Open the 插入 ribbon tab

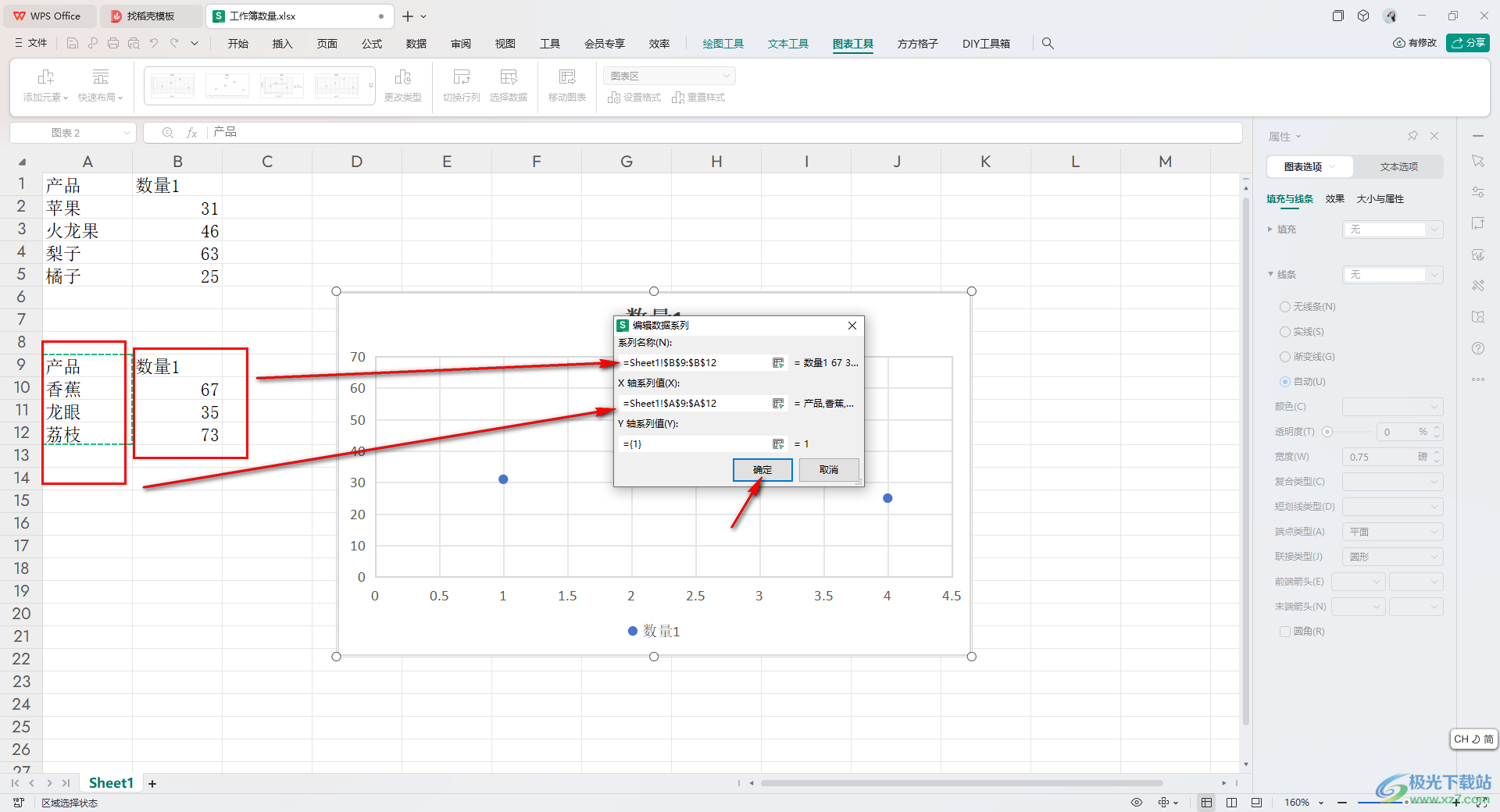coord(282,44)
